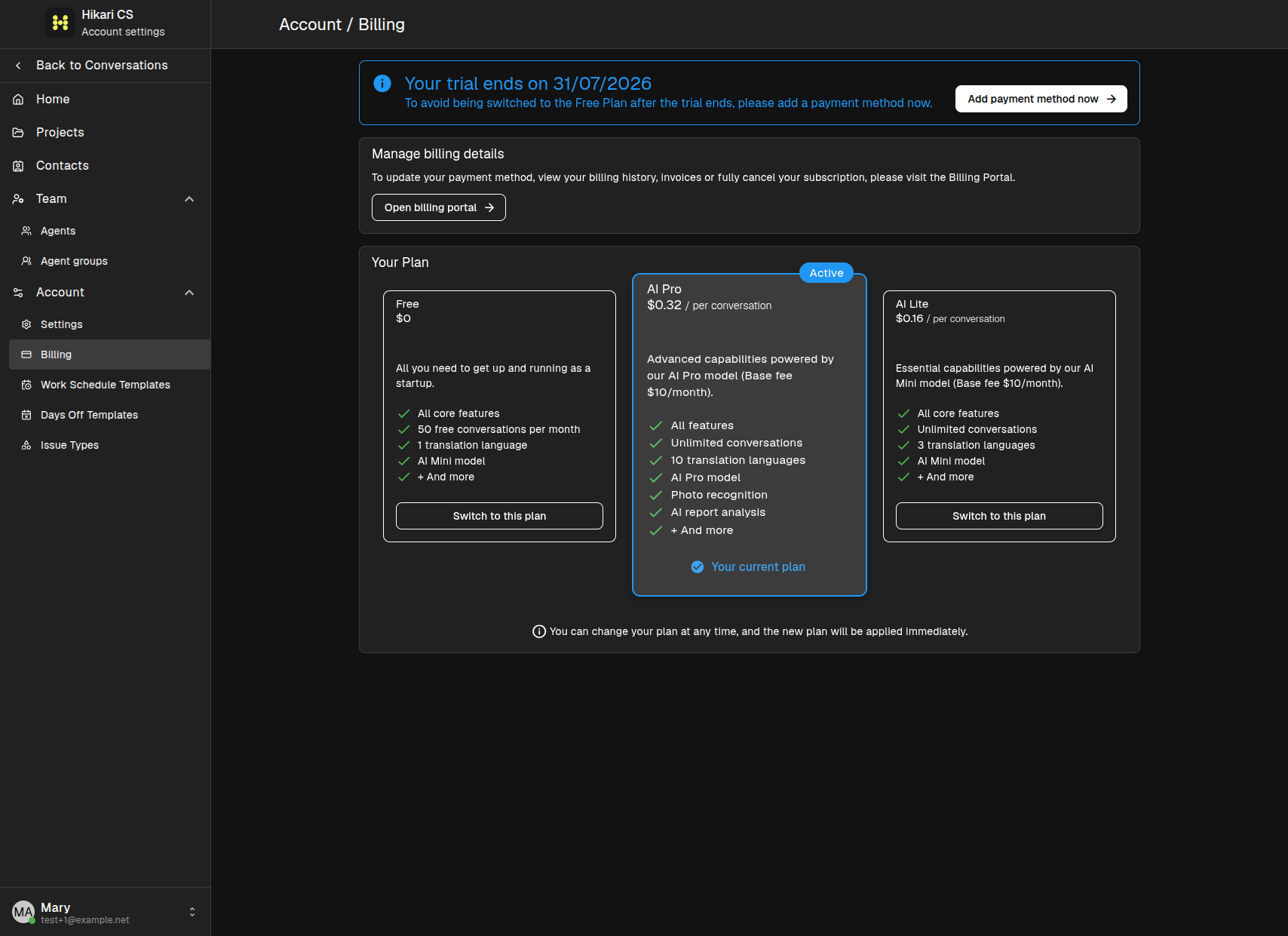This screenshot has height=936, width=1288.
Task: Click the back arrow beside Back to Conversations
Action: coord(18,66)
